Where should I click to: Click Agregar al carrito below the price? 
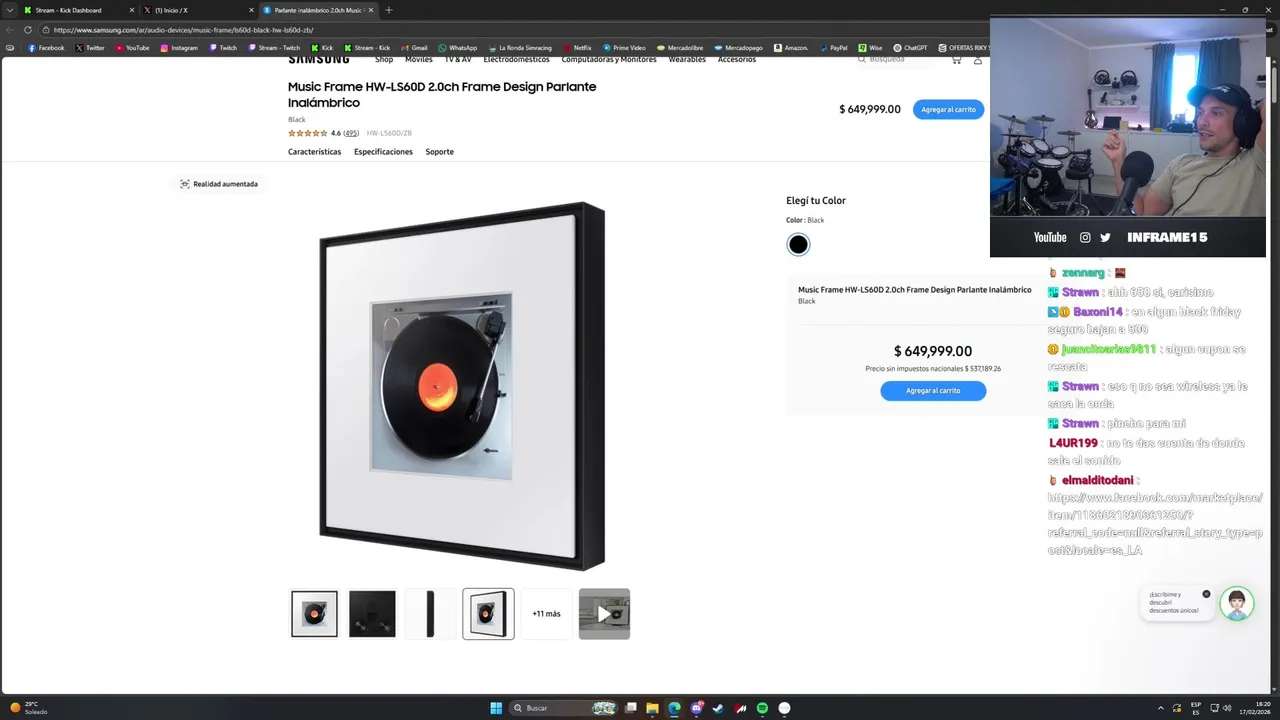(x=933, y=391)
